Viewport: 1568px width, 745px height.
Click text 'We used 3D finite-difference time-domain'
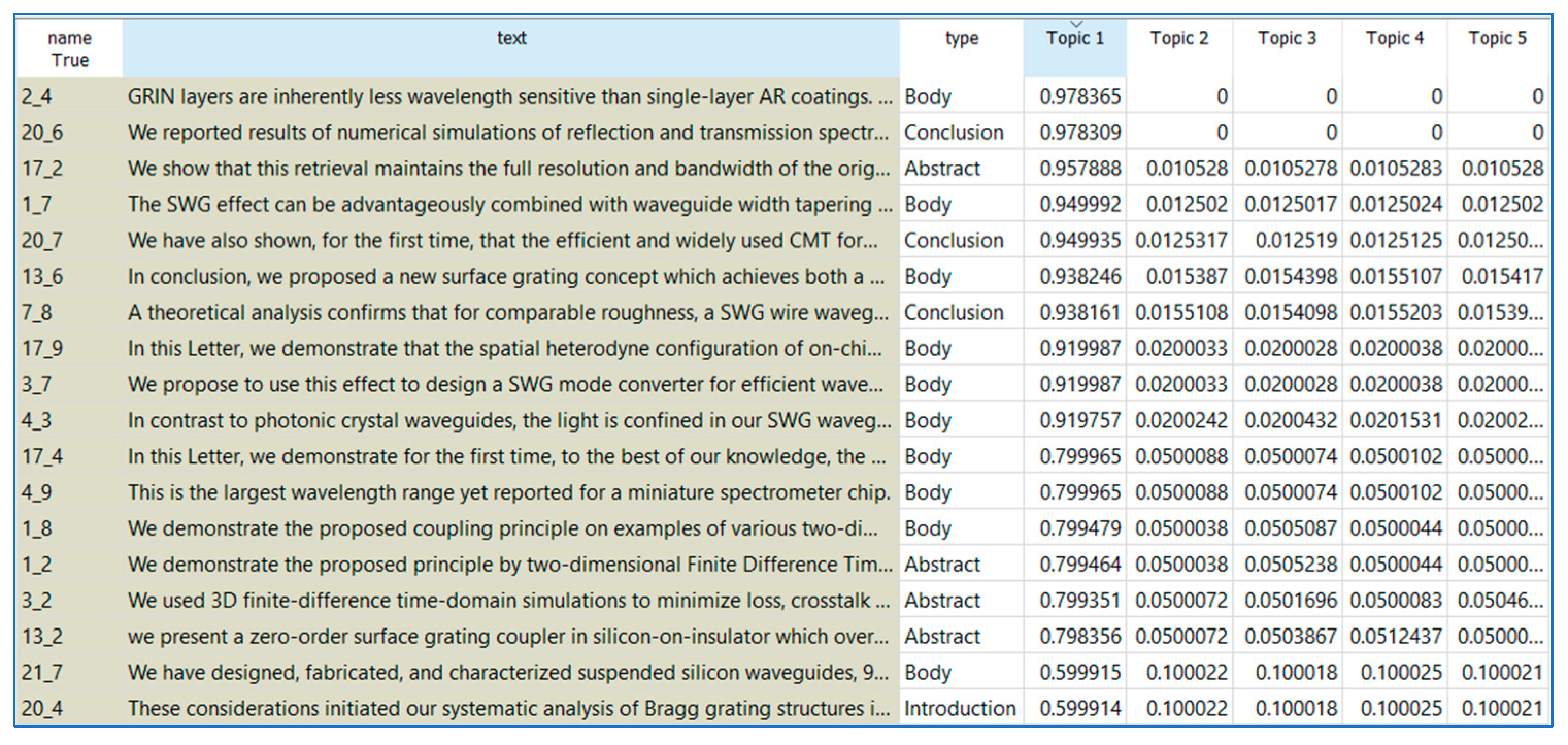click(509, 600)
